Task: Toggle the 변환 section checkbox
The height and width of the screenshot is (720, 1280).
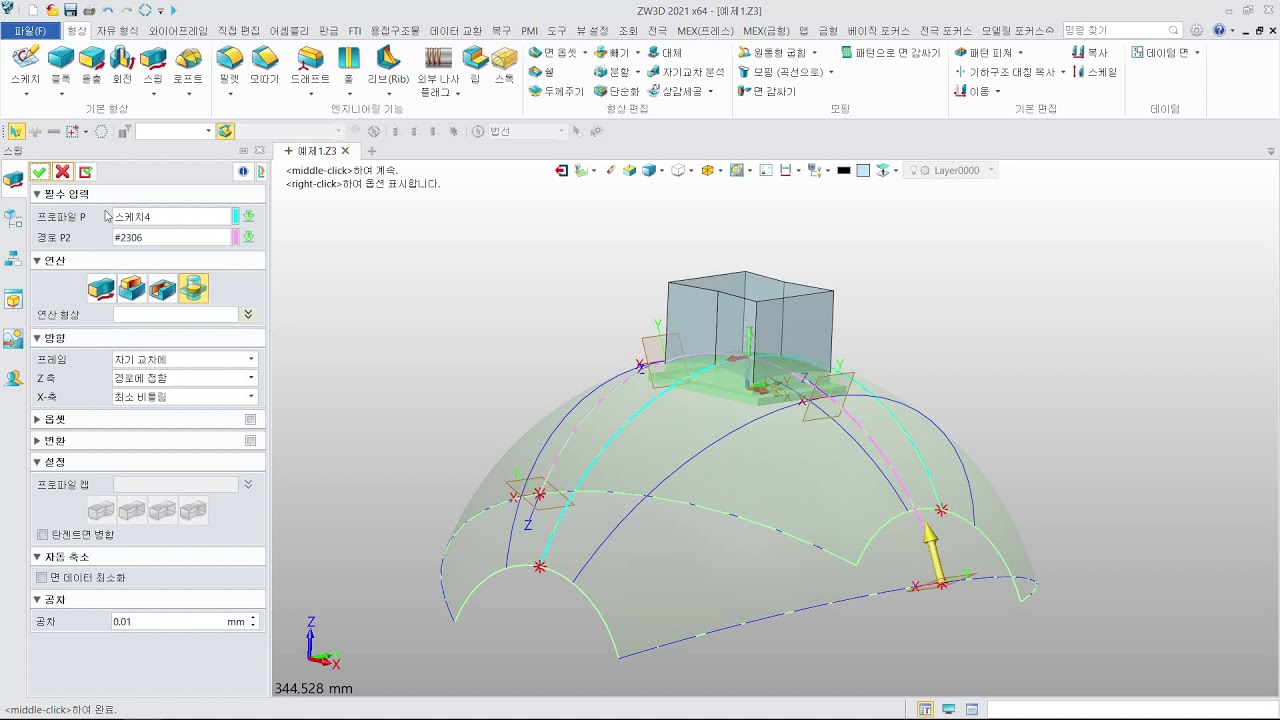Action: (251, 441)
